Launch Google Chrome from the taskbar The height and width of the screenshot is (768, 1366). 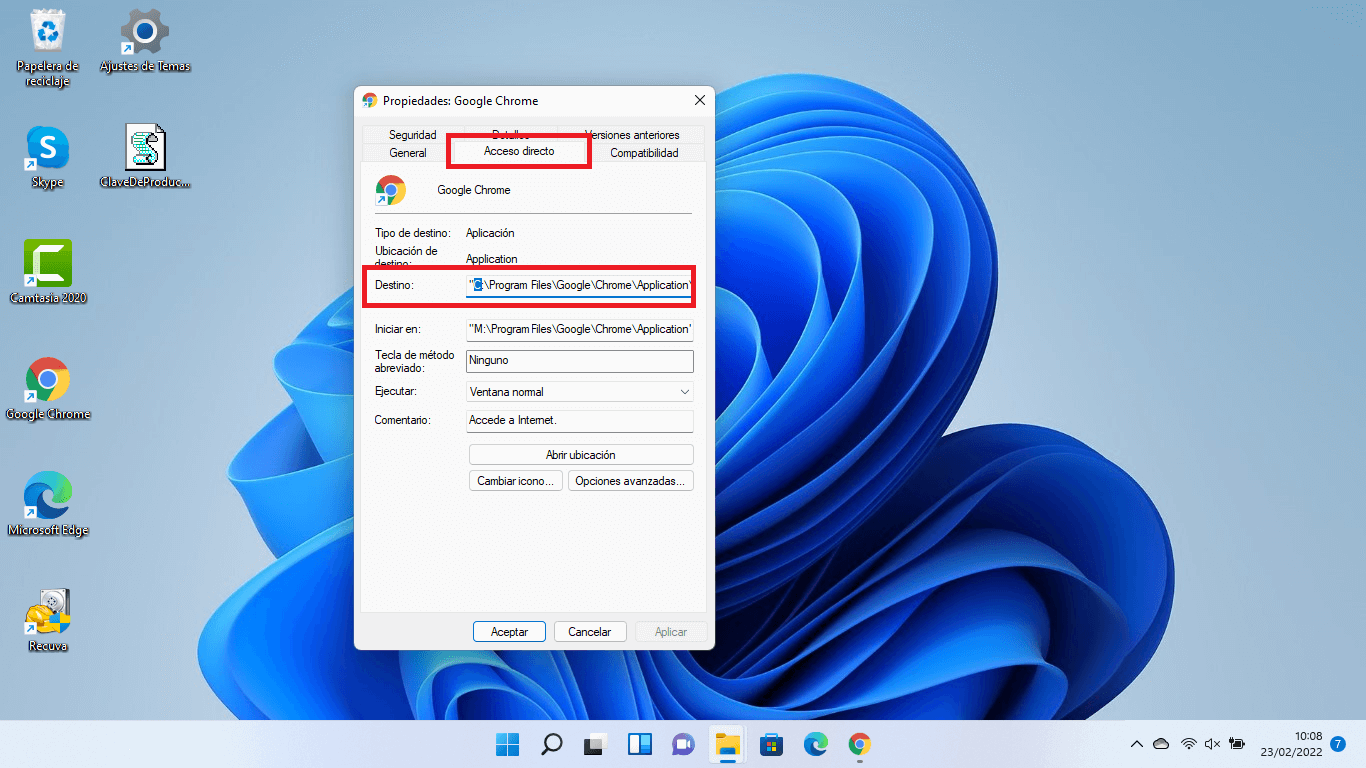tap(859, 744)
